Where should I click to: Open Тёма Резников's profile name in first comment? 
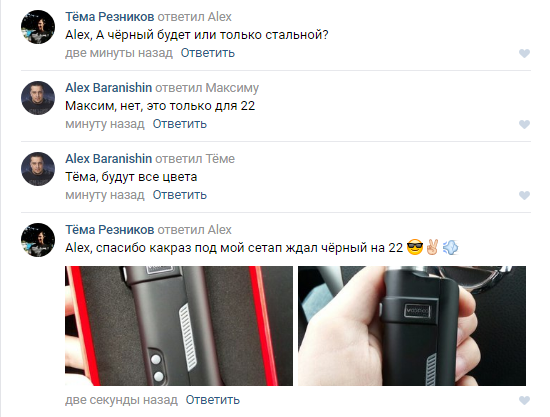[x=109, y=16]
